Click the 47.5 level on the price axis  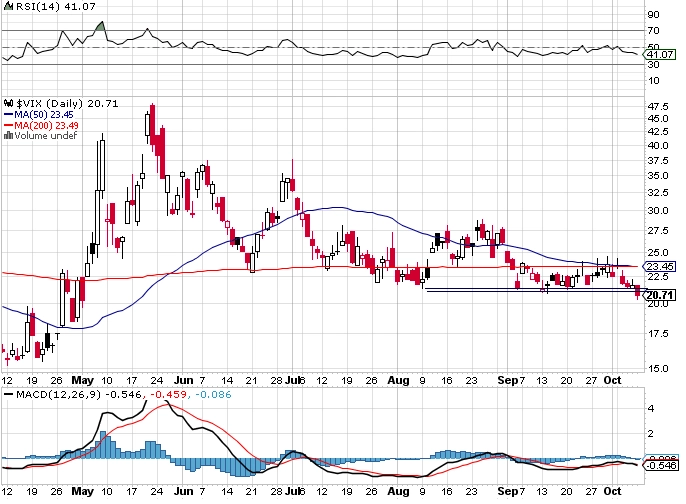(657, 106)
